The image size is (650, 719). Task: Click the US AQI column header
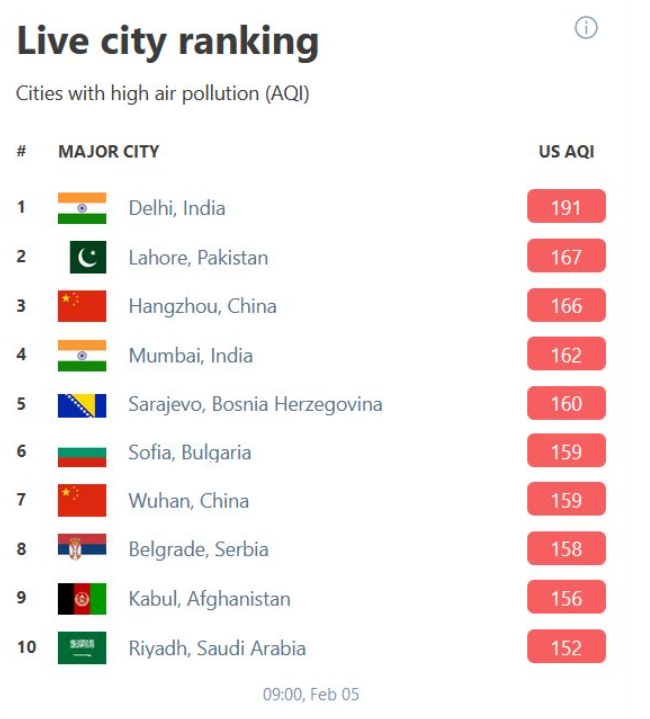(567, 152)
